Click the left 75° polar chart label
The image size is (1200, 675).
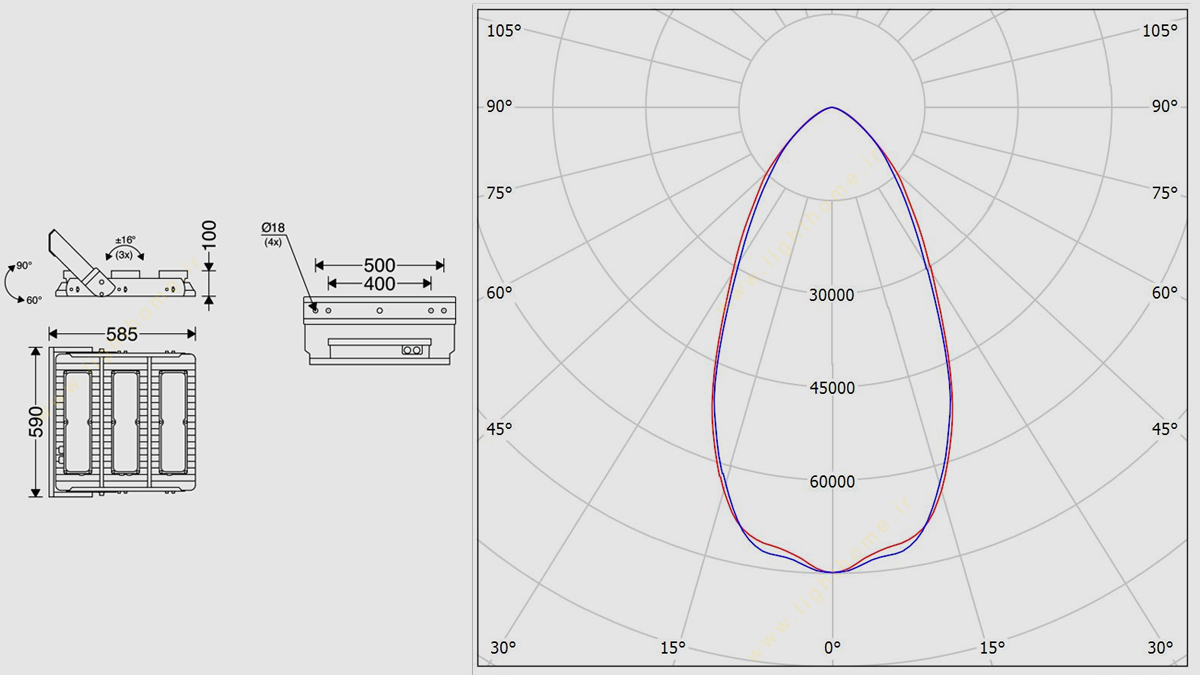[x=500, y=193]
